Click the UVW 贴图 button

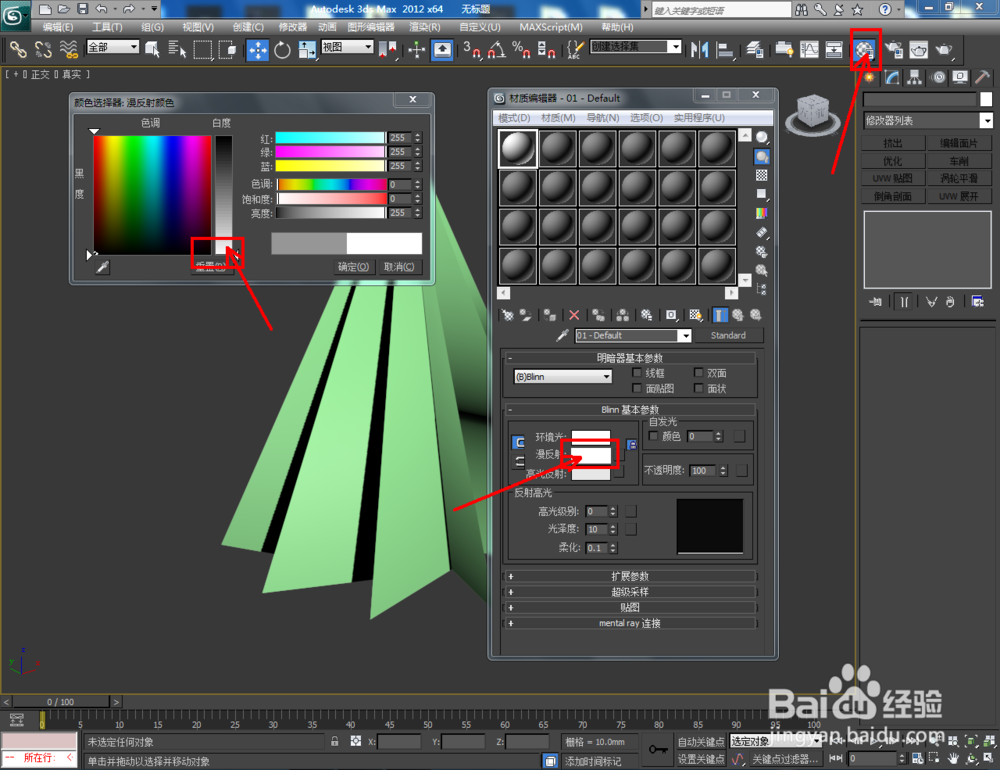[893, 178]
